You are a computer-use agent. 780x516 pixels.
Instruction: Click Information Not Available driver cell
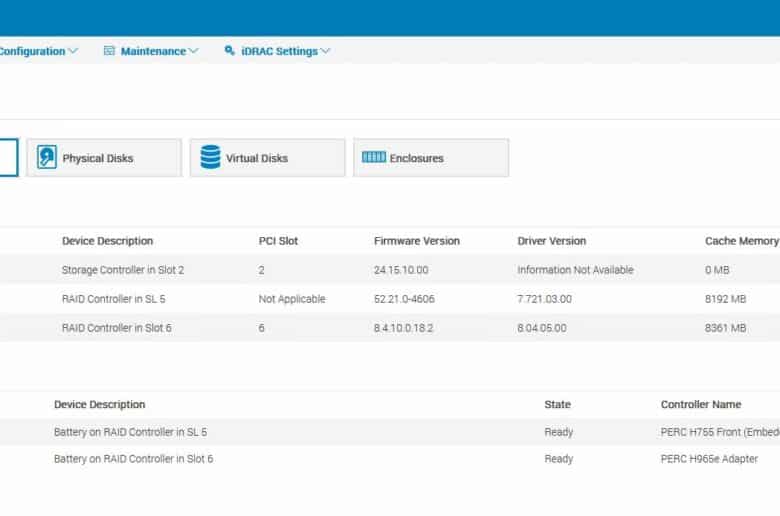point(576,270)
